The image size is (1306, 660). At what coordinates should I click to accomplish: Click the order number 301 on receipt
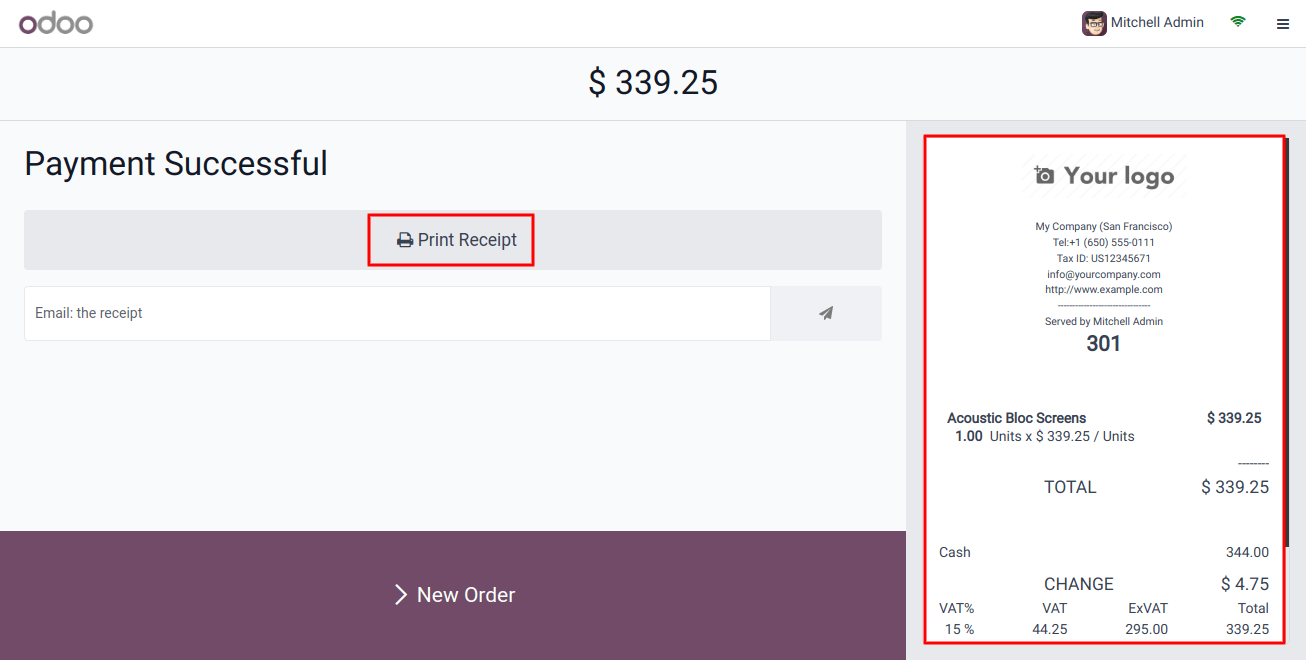coord(1103,344)
